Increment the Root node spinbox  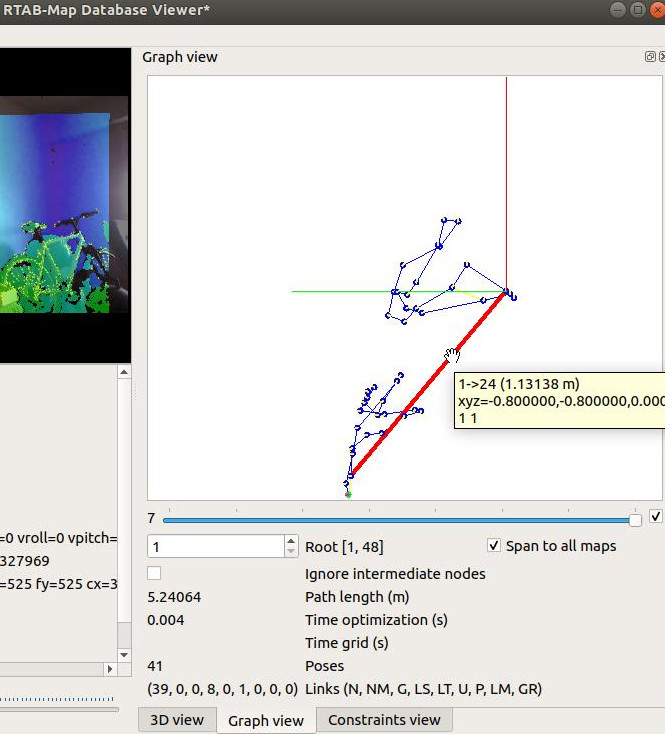(291, 541)
